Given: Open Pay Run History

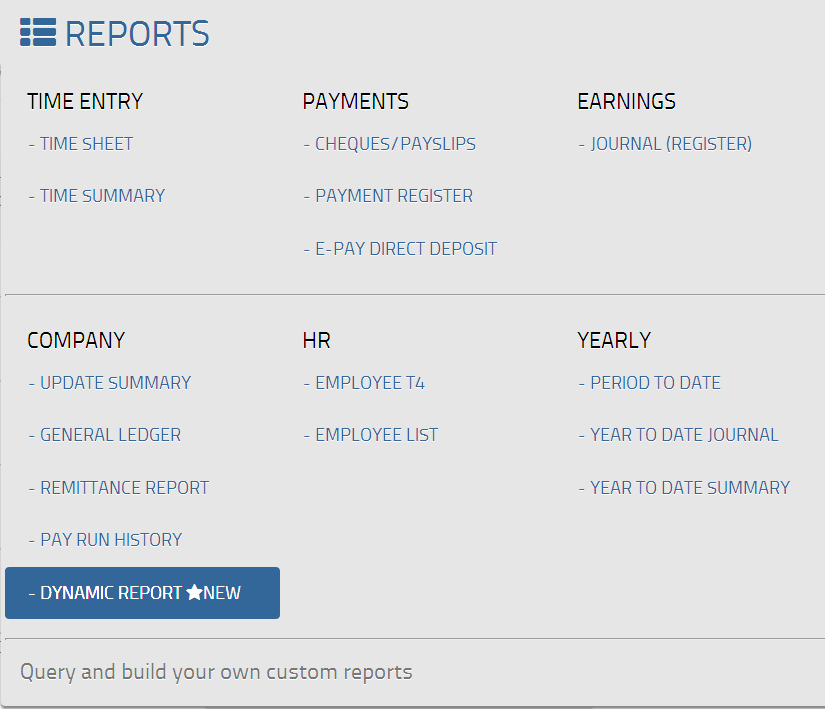Looking at the screenshot, I should pyautogui.click(x=110, y=539).
